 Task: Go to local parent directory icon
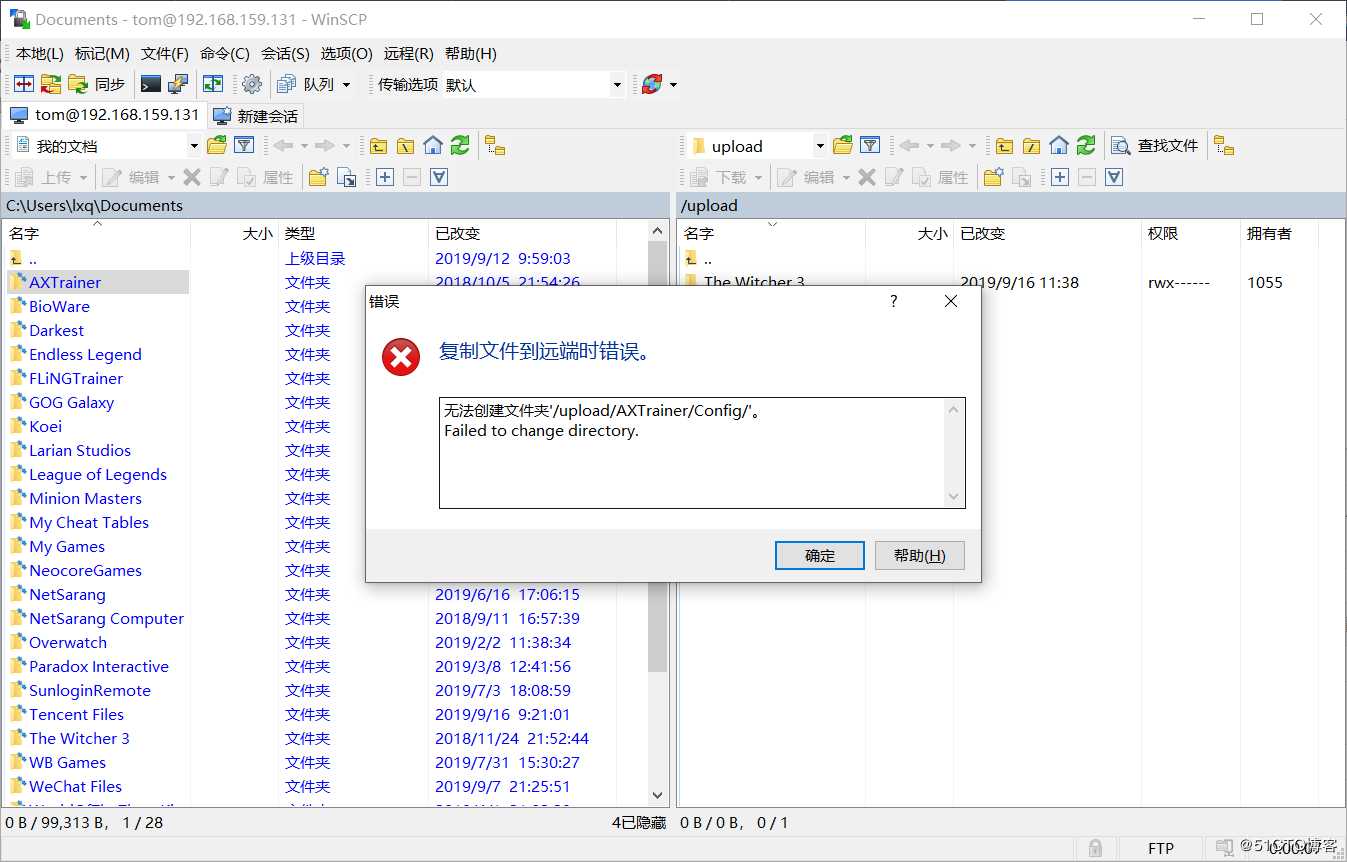(378, 146)
